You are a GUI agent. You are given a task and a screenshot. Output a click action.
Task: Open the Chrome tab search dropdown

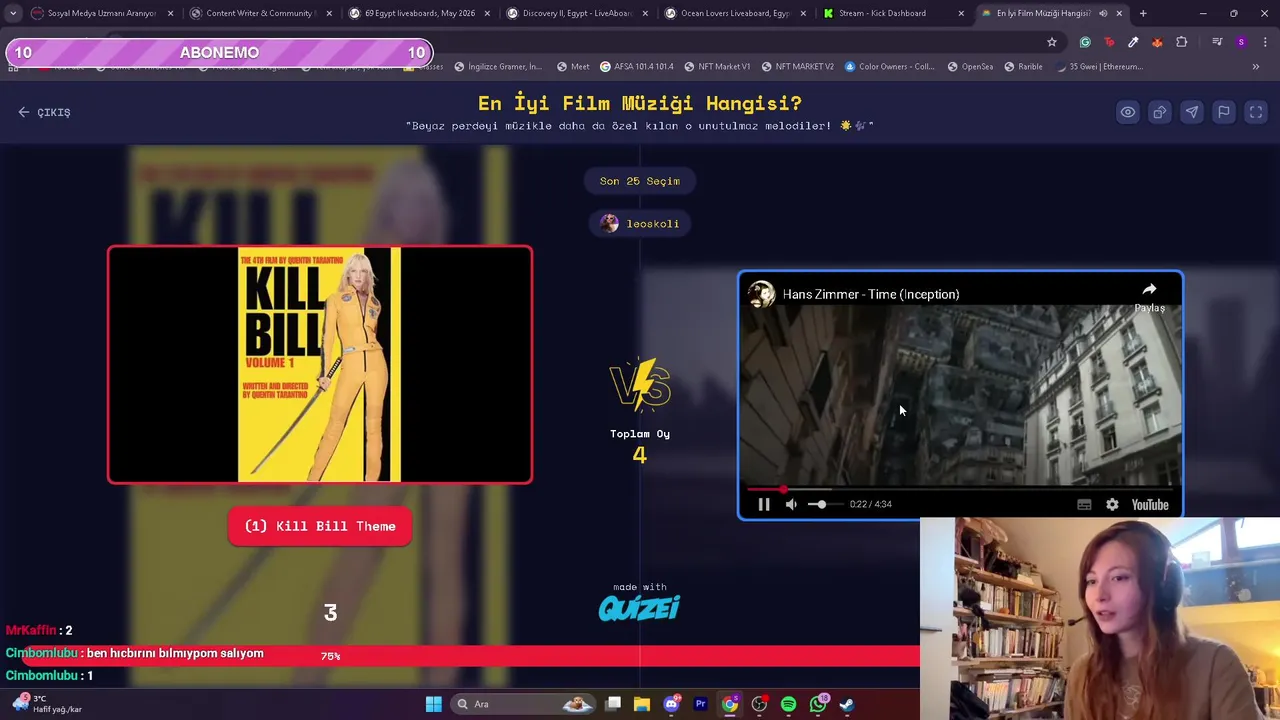13,13
